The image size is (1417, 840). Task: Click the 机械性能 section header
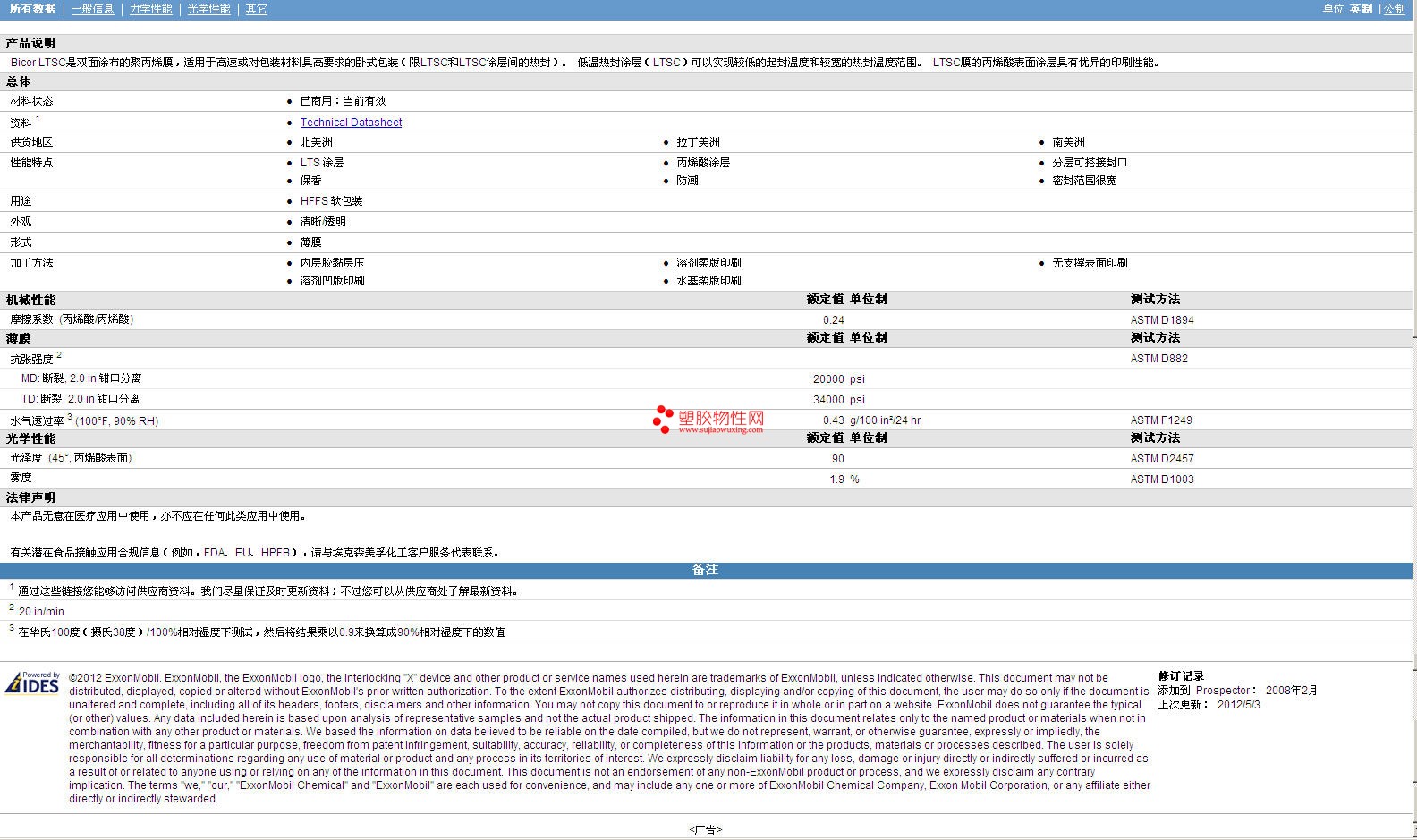pos(30,300)
